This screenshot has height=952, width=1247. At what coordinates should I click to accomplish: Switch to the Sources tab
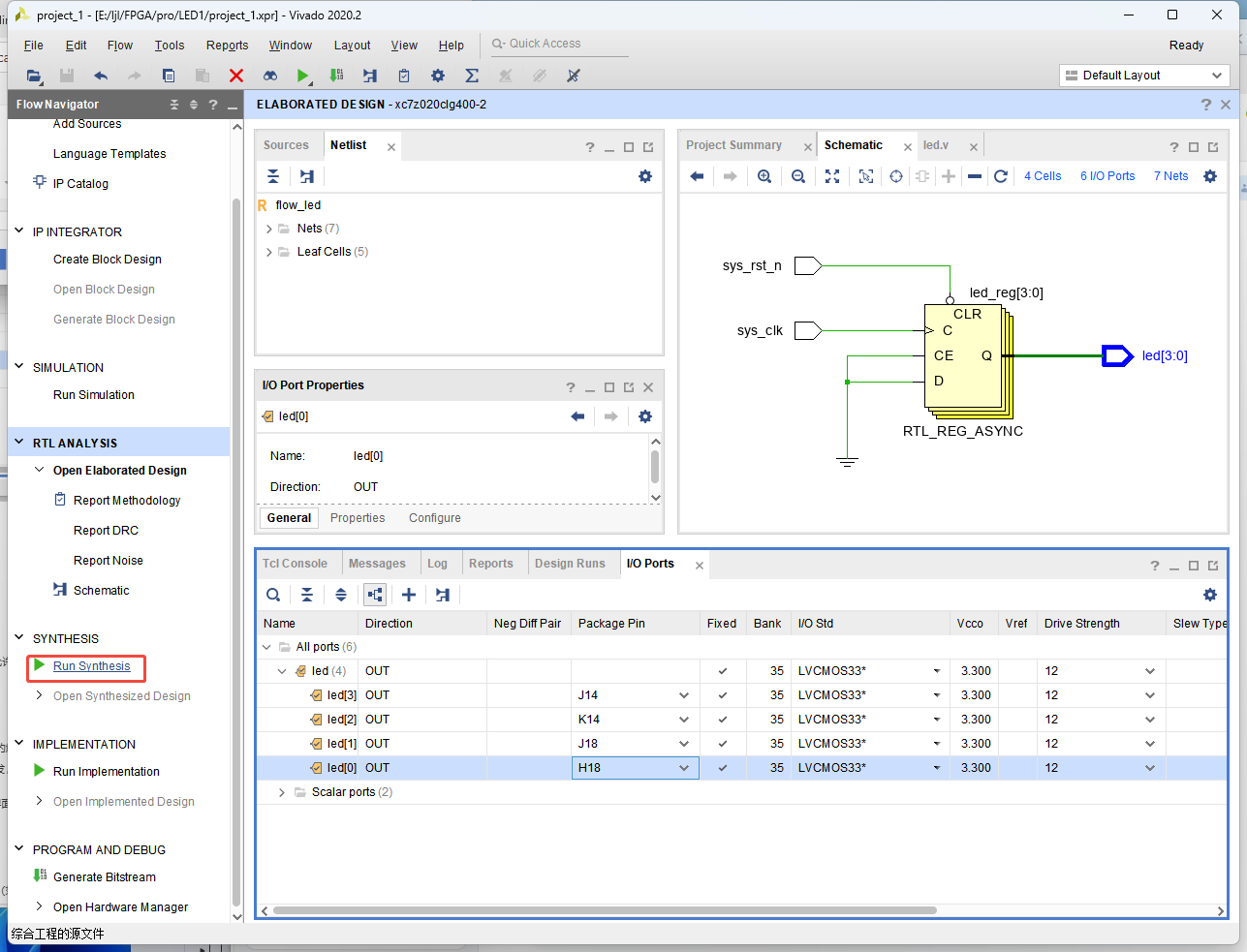[286, 145]
